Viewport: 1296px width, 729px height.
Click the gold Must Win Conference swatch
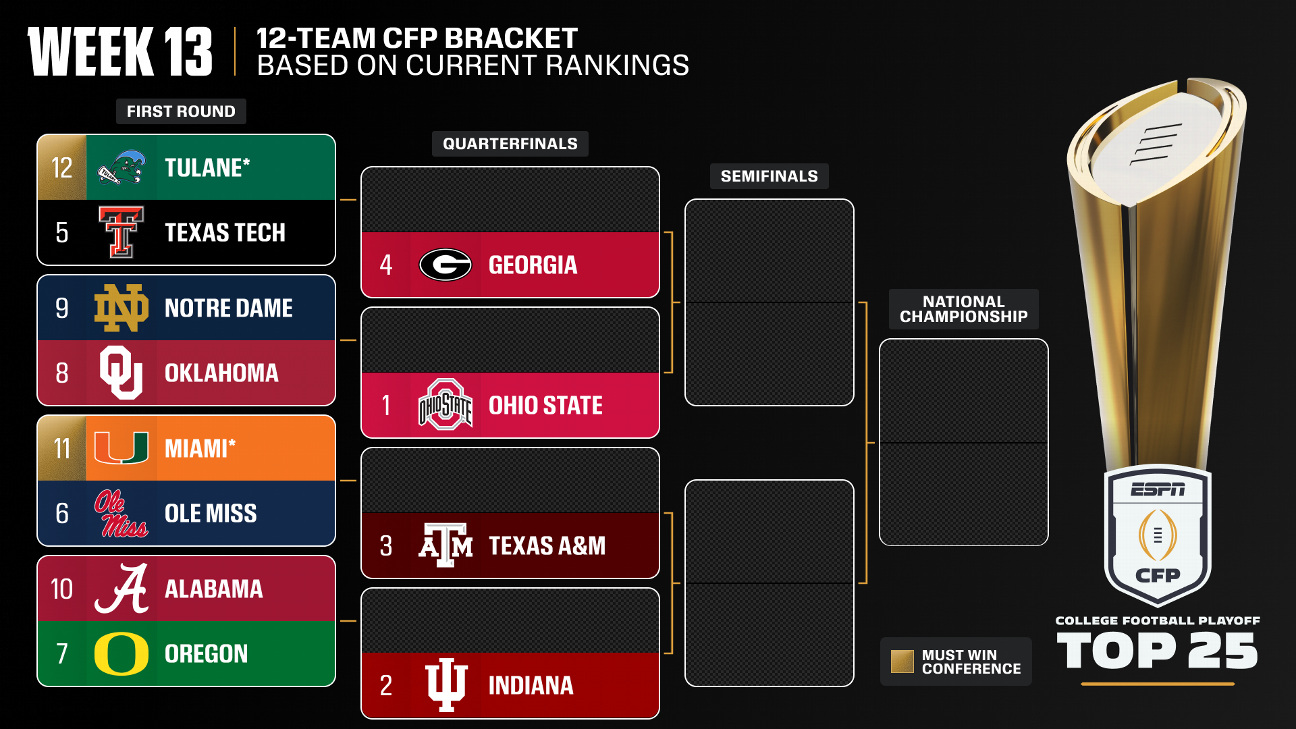tap(902, 662)
